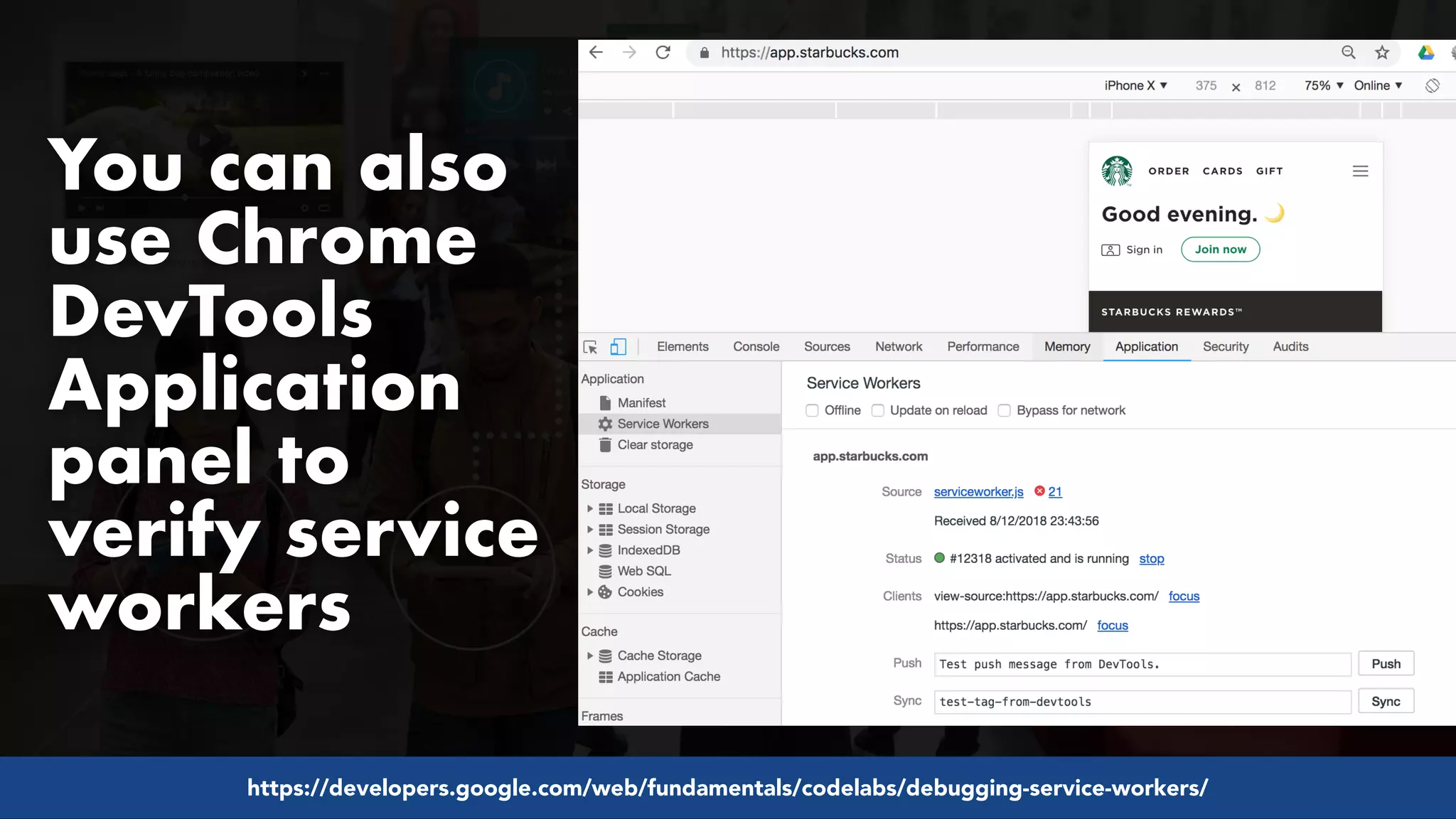Open the Online throttling dropdown
The width and height of the screenshot is (1456, 819).
click(1378, 85)
